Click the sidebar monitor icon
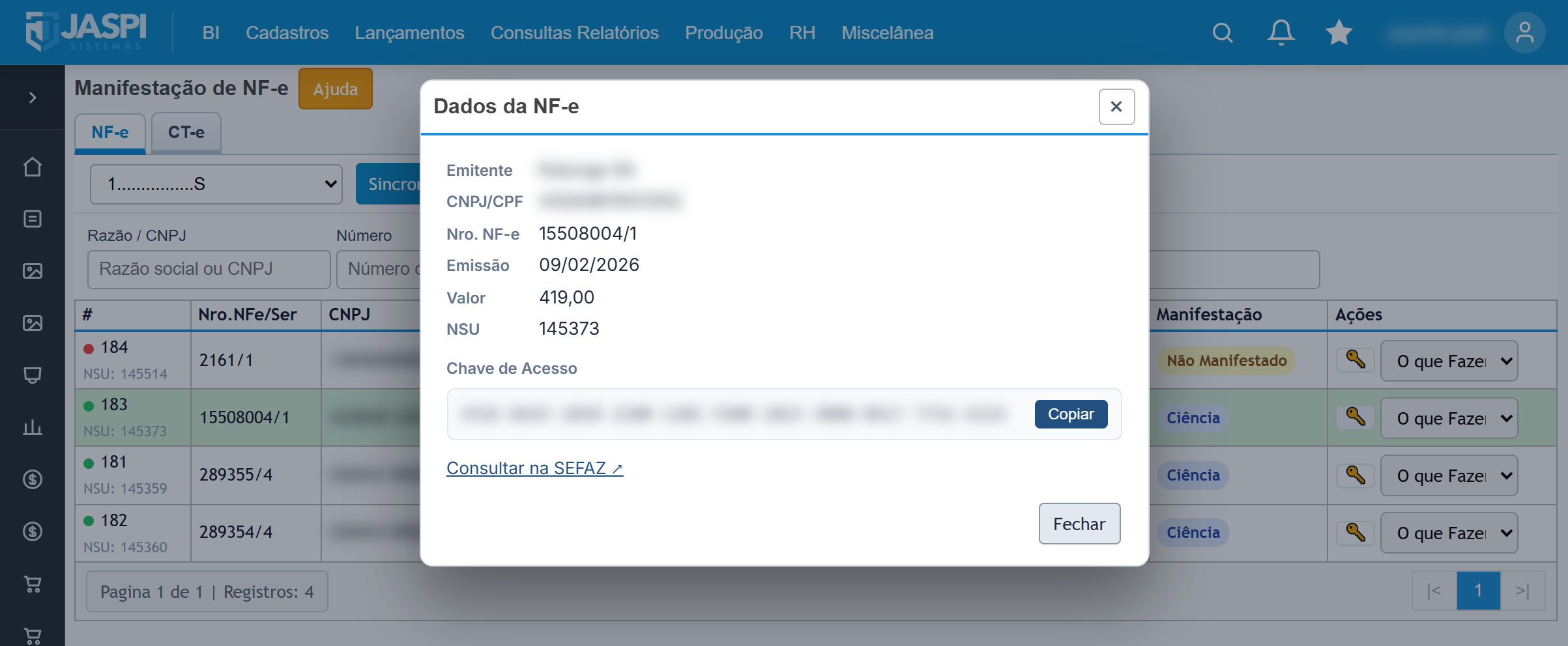This screenshot has width=1568, height=646. [33, 375]
